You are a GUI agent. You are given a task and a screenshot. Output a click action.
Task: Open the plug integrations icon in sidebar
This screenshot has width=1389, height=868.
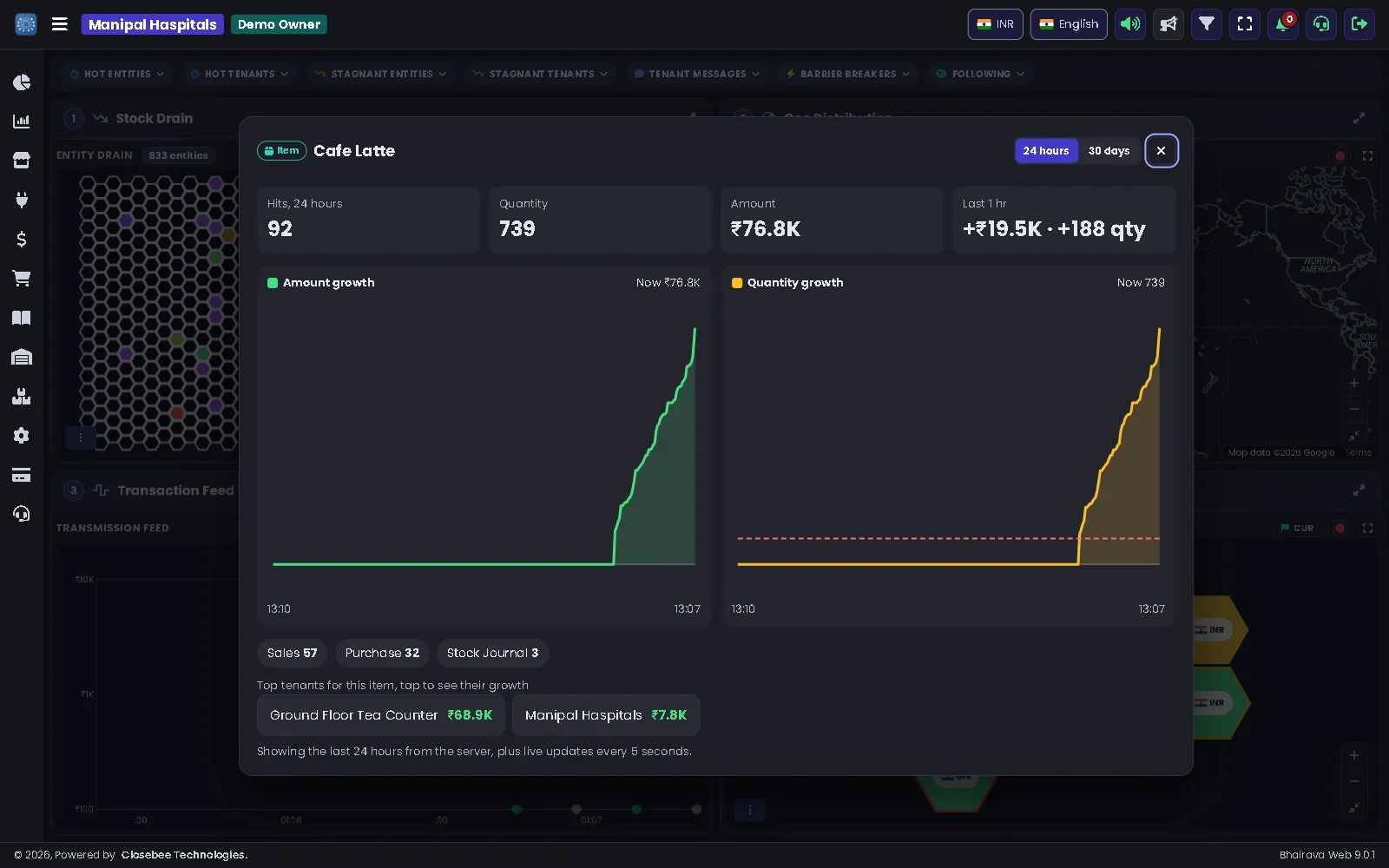tap(22, 200)
